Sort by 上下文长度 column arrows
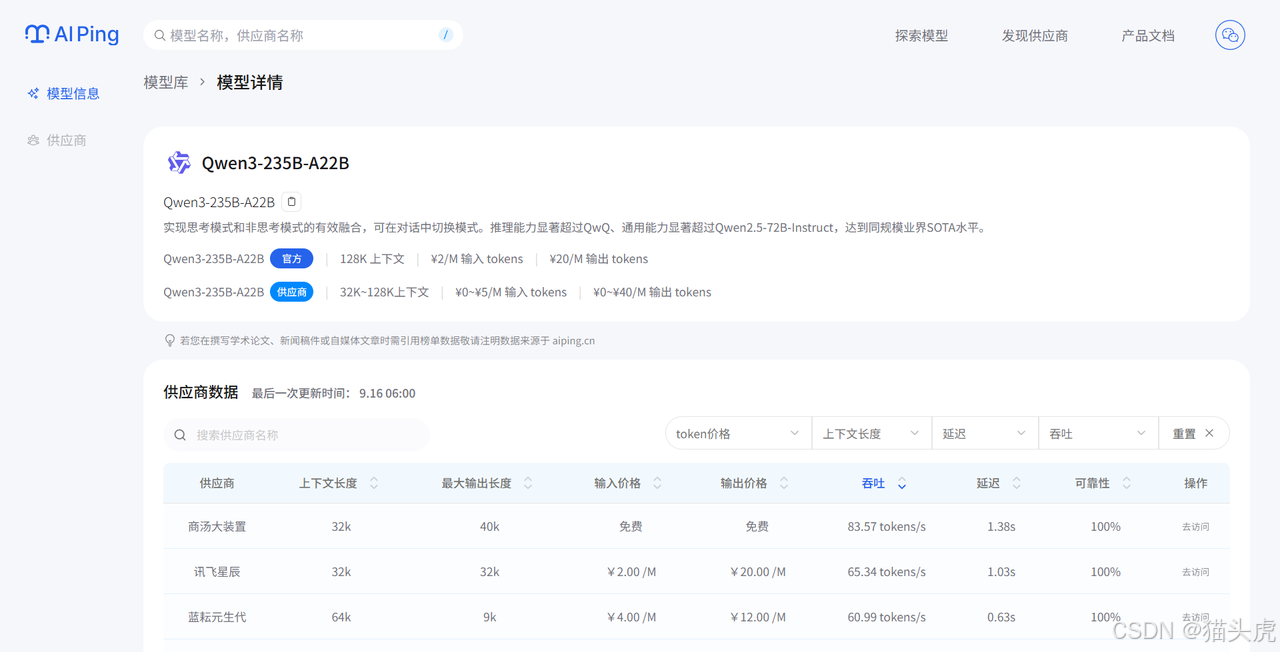The width and height of the screenshot is (1280, 652). point(374,483)
